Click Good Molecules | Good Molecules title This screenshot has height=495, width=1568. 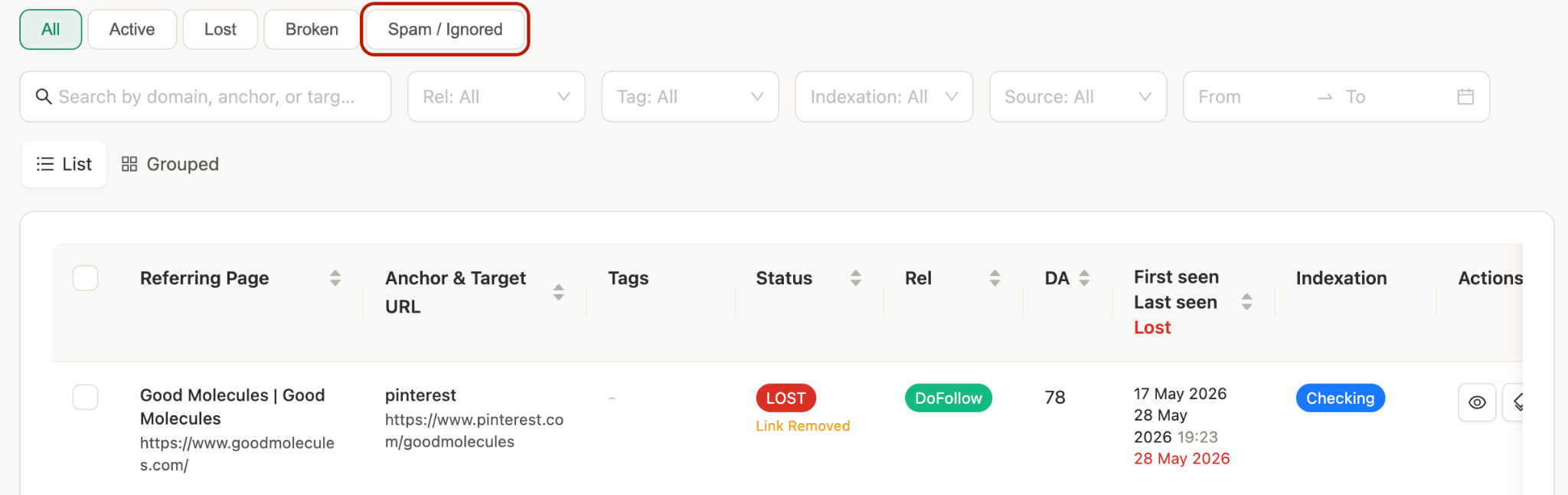(233, 407)
